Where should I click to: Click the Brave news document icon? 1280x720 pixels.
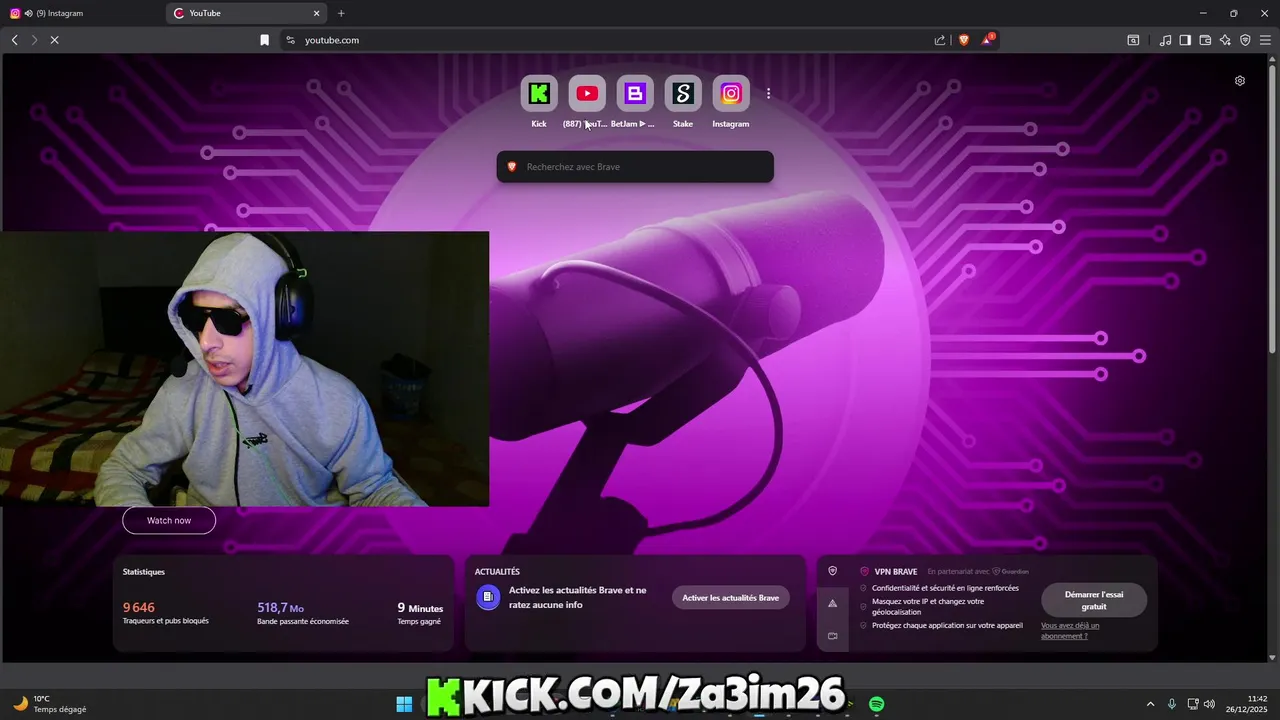[x=488, y=597]
